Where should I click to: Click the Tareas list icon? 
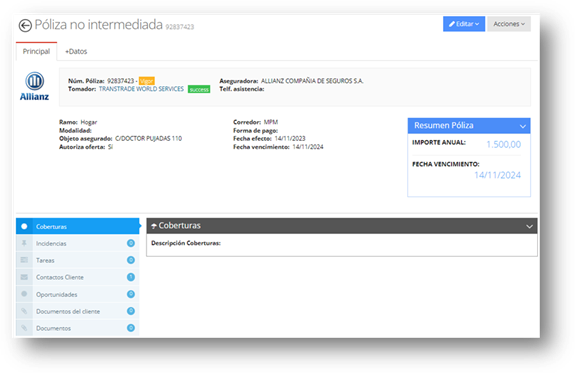tap(24, 260)
